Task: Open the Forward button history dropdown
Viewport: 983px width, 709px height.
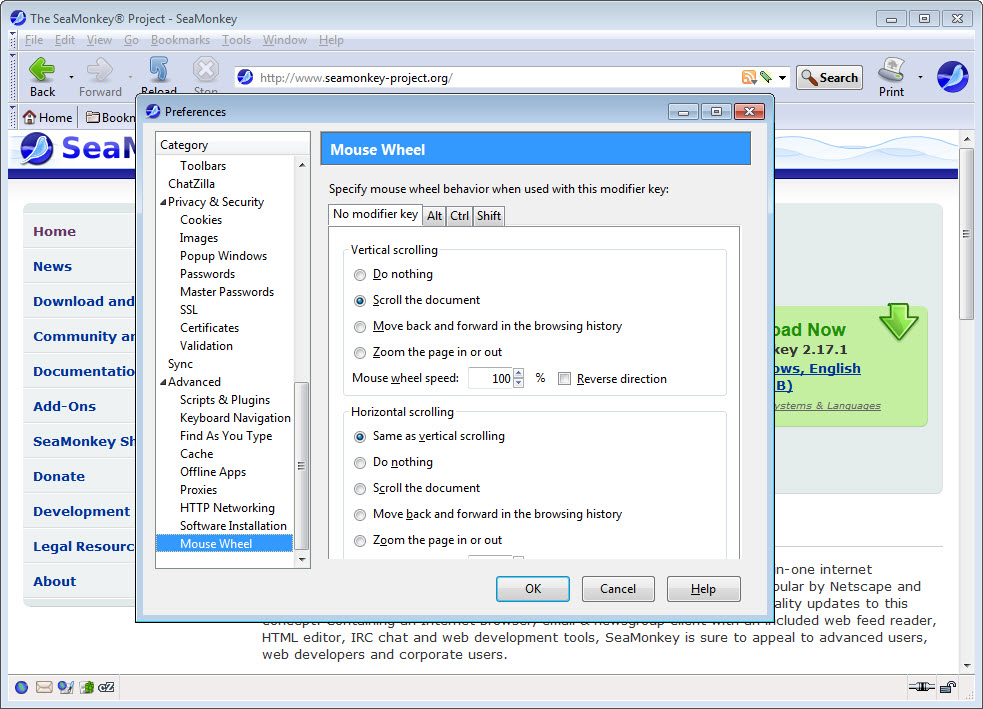Action: [130, 77]
